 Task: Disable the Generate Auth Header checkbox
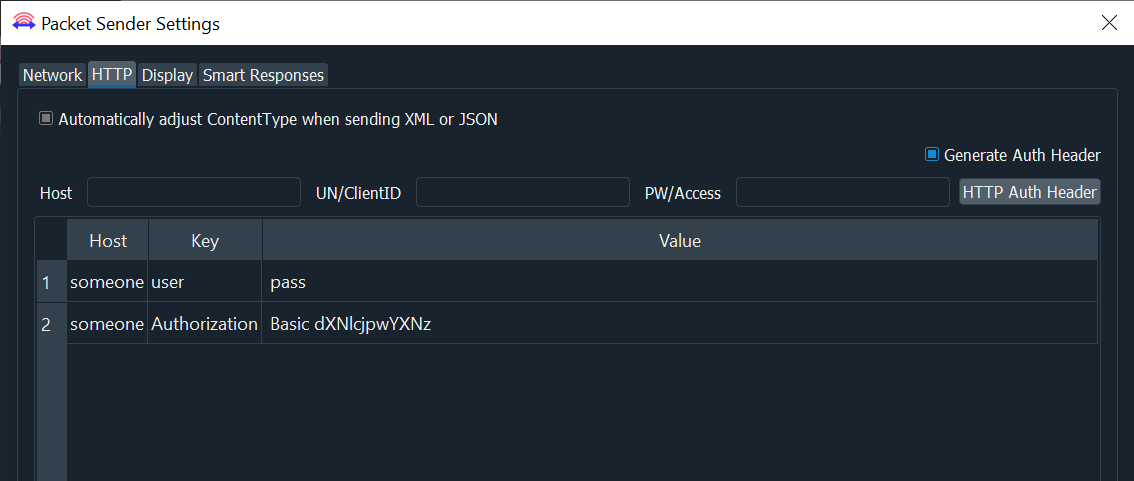click(932, 155)
